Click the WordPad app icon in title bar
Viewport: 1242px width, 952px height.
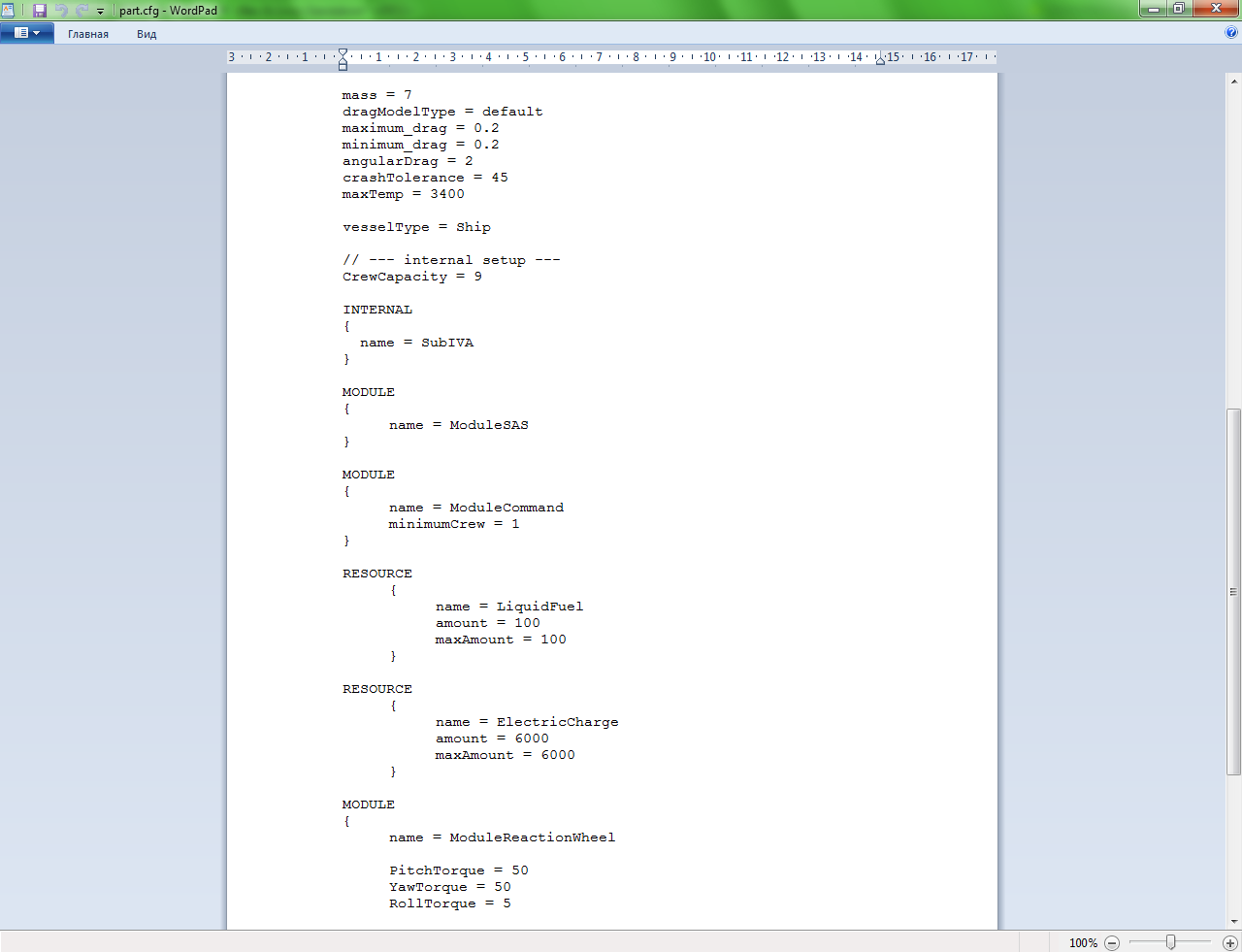click(x=9, y=11)
